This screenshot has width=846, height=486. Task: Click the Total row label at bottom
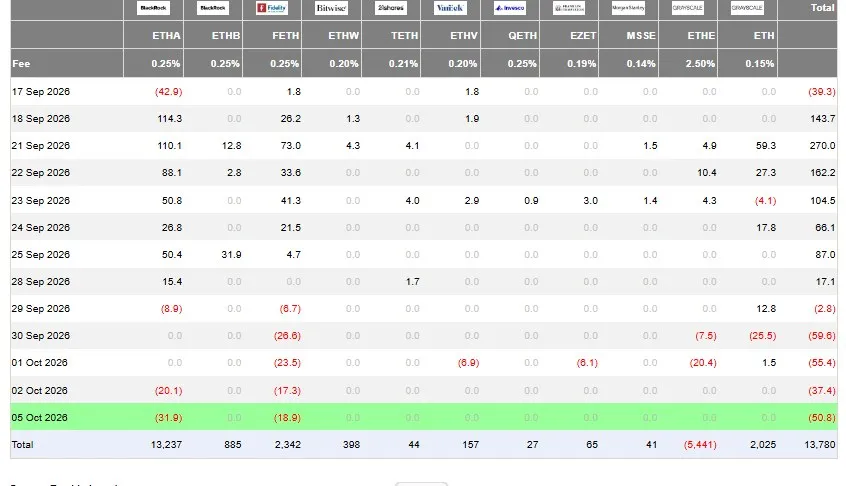click(x=22, y=444)
